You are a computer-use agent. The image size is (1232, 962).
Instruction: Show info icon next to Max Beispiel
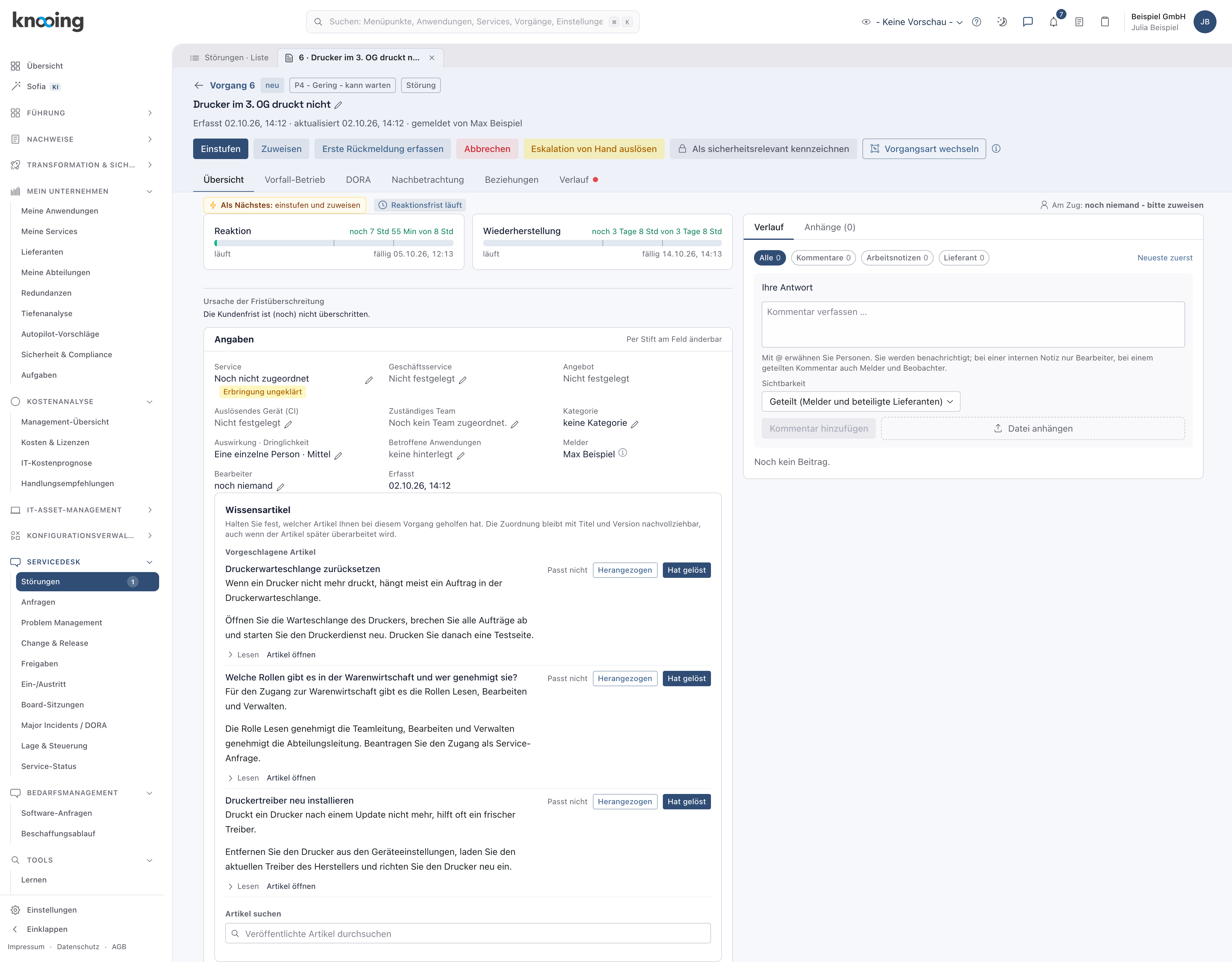(x=623, y=453)
